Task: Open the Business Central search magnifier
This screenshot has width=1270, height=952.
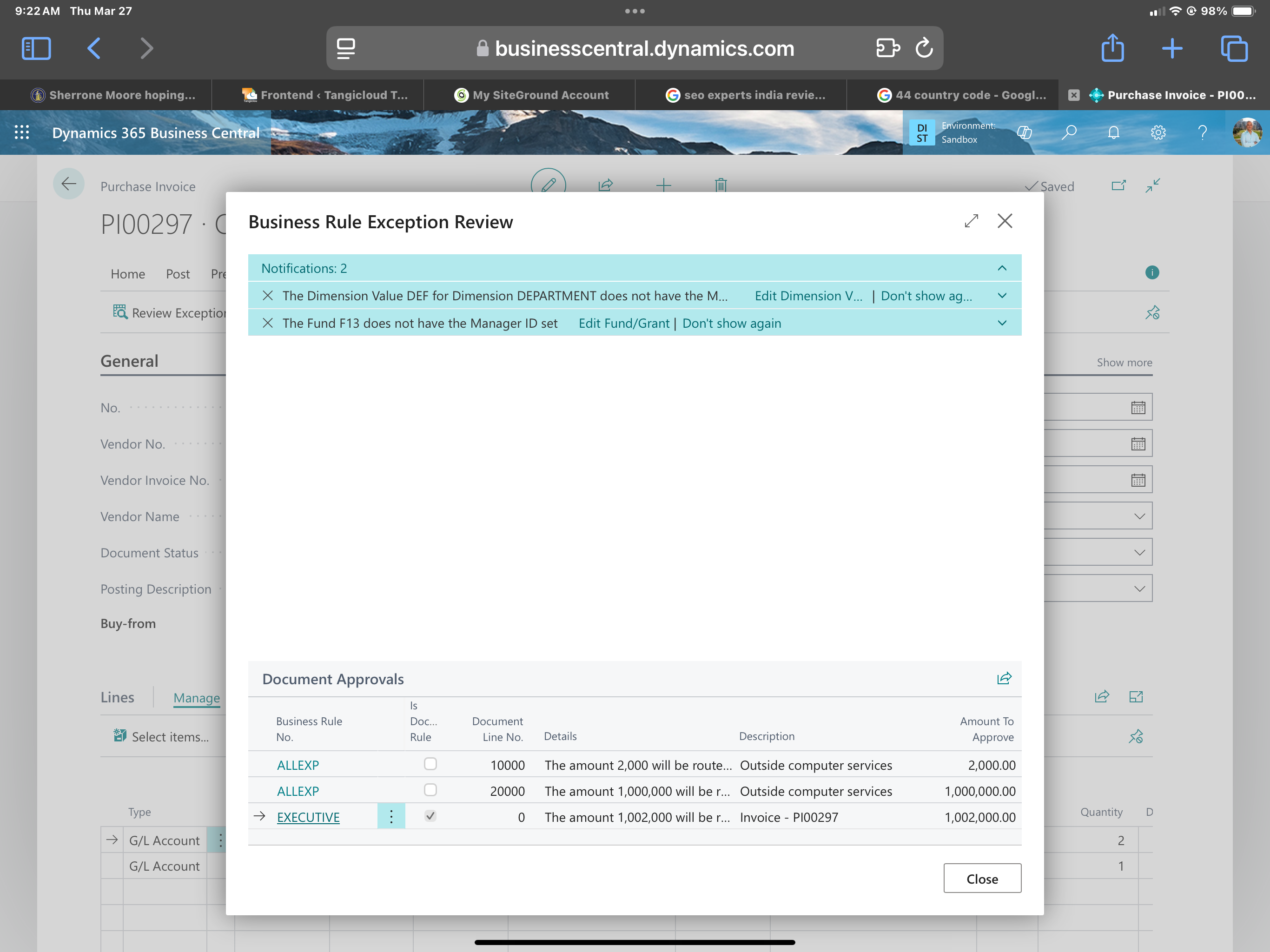Action: click(1068, 132)
